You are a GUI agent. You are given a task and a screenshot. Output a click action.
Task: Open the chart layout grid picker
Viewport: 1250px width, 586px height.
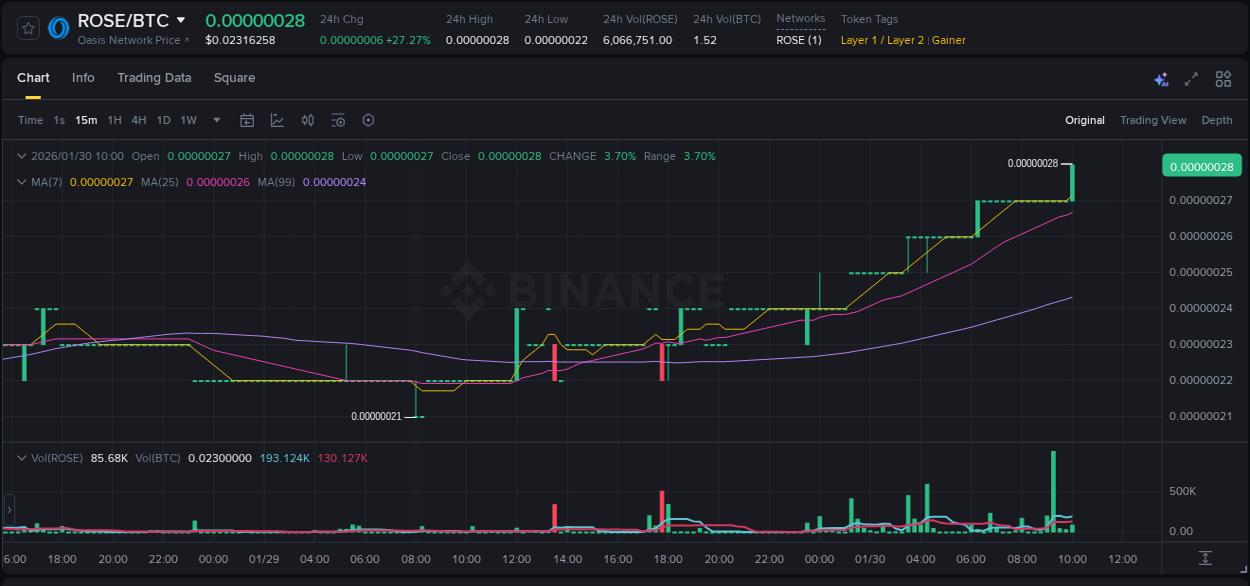pyautogui.click(x=1223, y=78)
